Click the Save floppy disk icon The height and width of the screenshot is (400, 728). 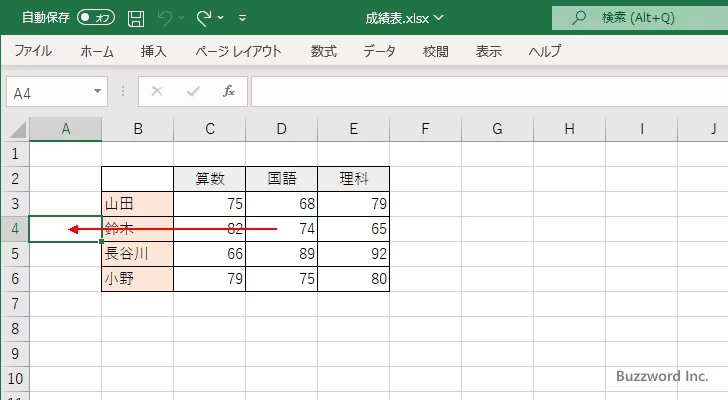pos(136,19)
